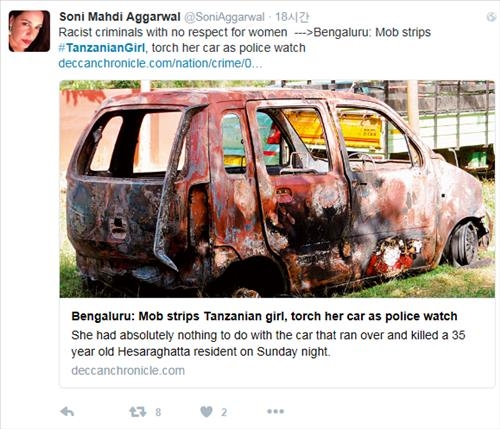Image resolution: width=500 pixels, height=429 pixels.
Task: Click the retweet count 8
Action: (158, 412)
